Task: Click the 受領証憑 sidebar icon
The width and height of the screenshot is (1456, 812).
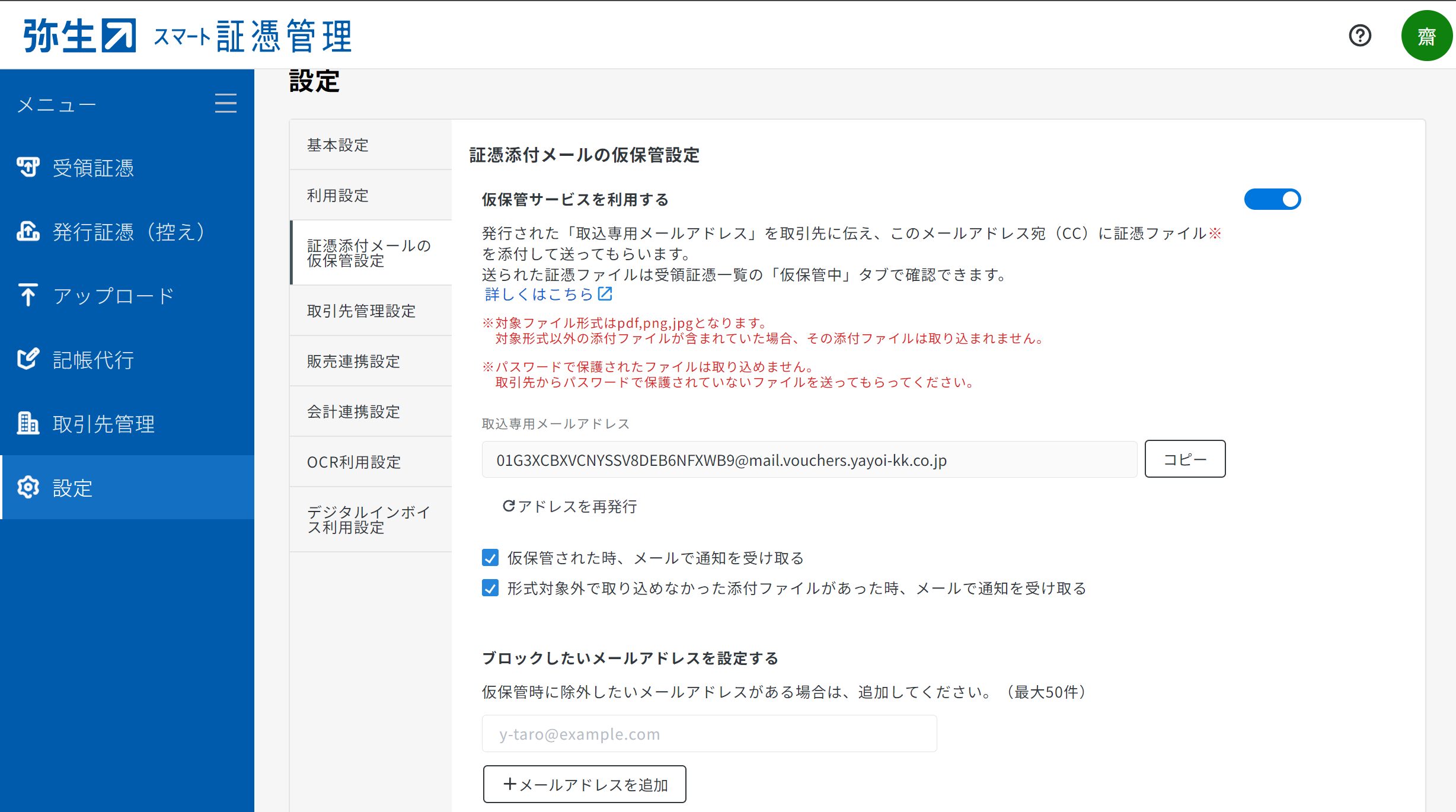Action: (28, 168)
